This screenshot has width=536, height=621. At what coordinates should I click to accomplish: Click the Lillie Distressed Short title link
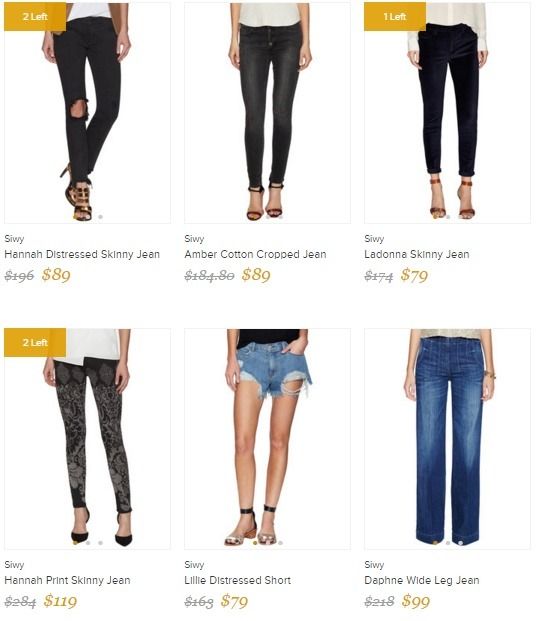coord(238,580)
